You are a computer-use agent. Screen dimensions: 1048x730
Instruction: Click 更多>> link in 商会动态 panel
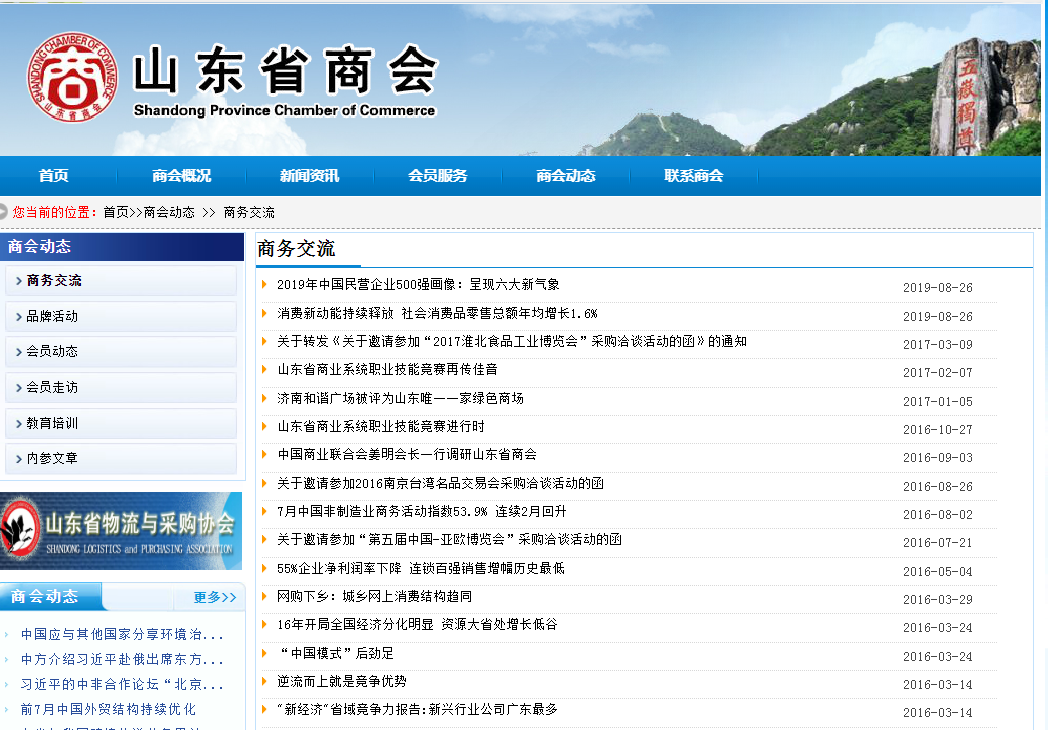214,597
